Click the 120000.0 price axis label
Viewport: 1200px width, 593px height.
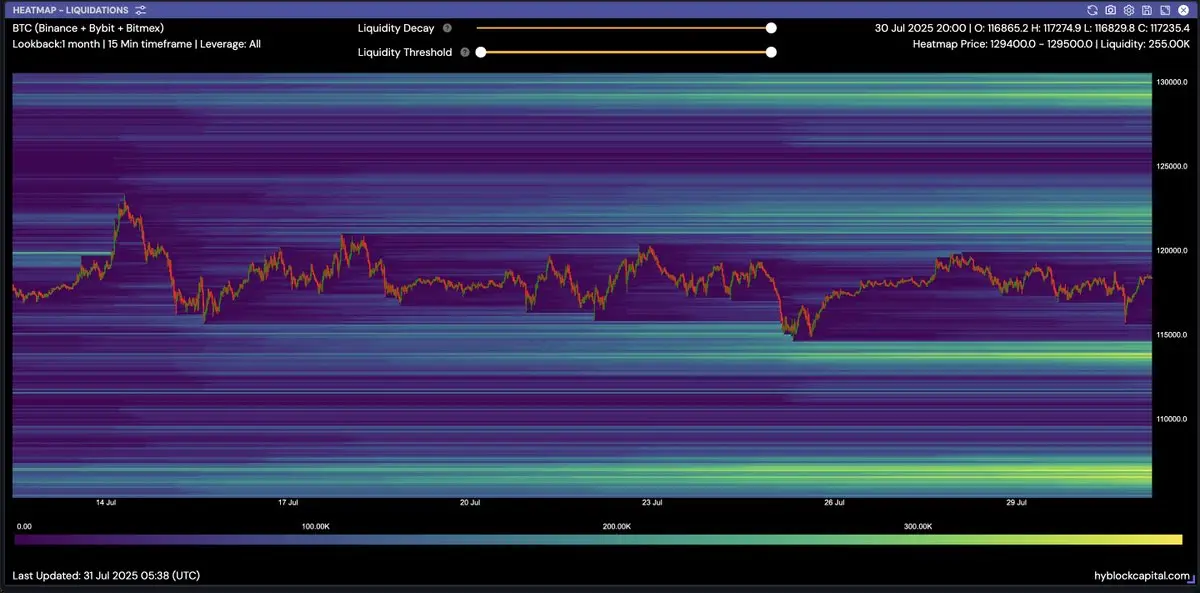coord(1172,250)
